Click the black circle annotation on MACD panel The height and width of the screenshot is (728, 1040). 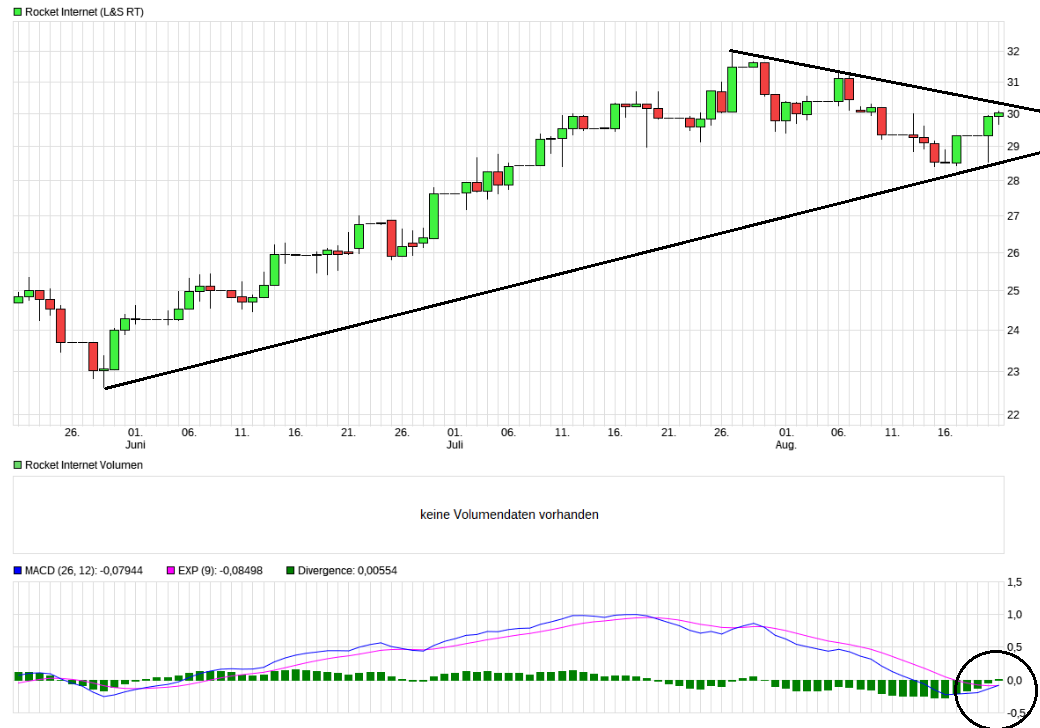tap(997, 685)
